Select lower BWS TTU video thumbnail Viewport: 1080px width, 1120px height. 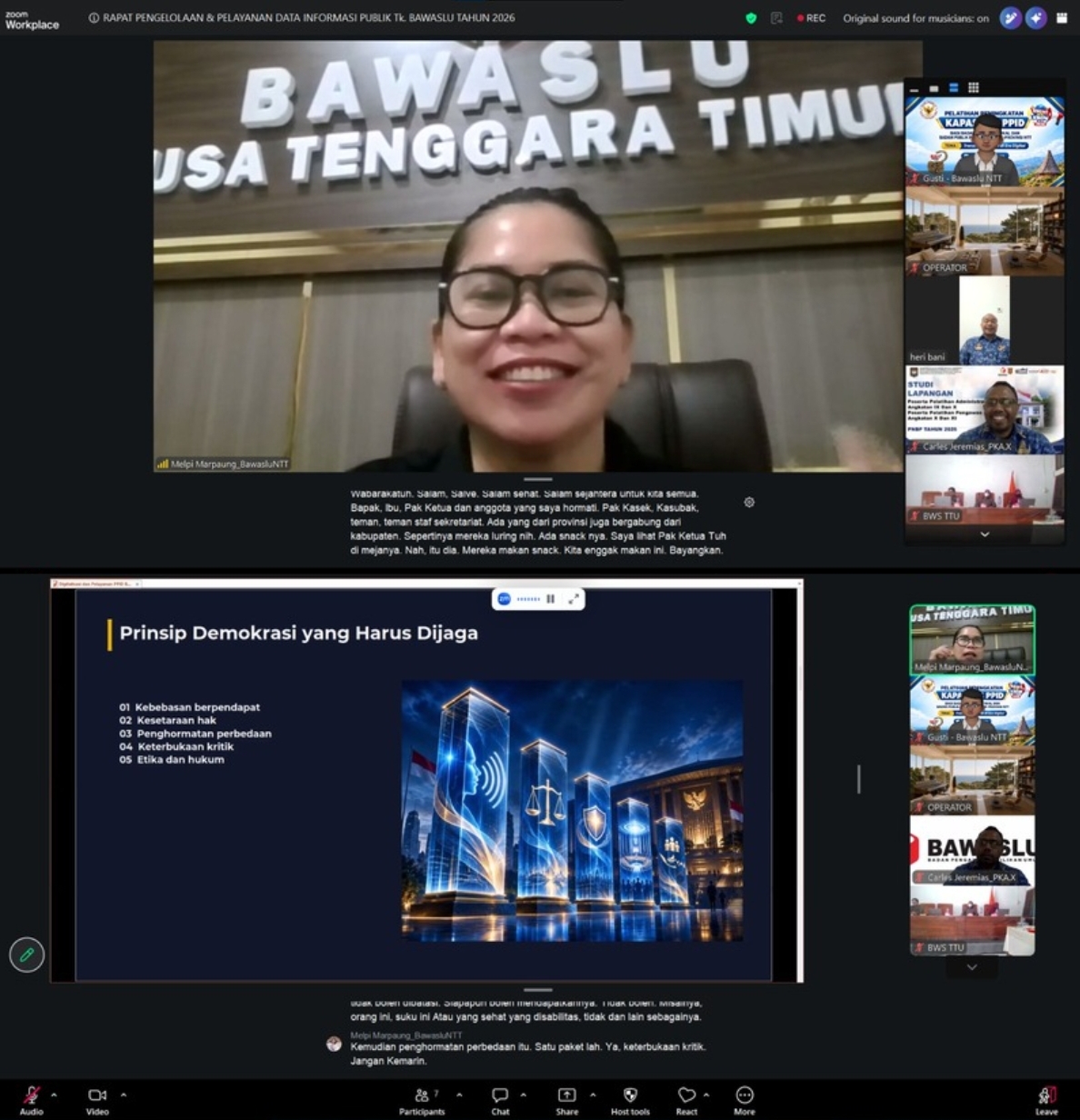pos(973,920)
